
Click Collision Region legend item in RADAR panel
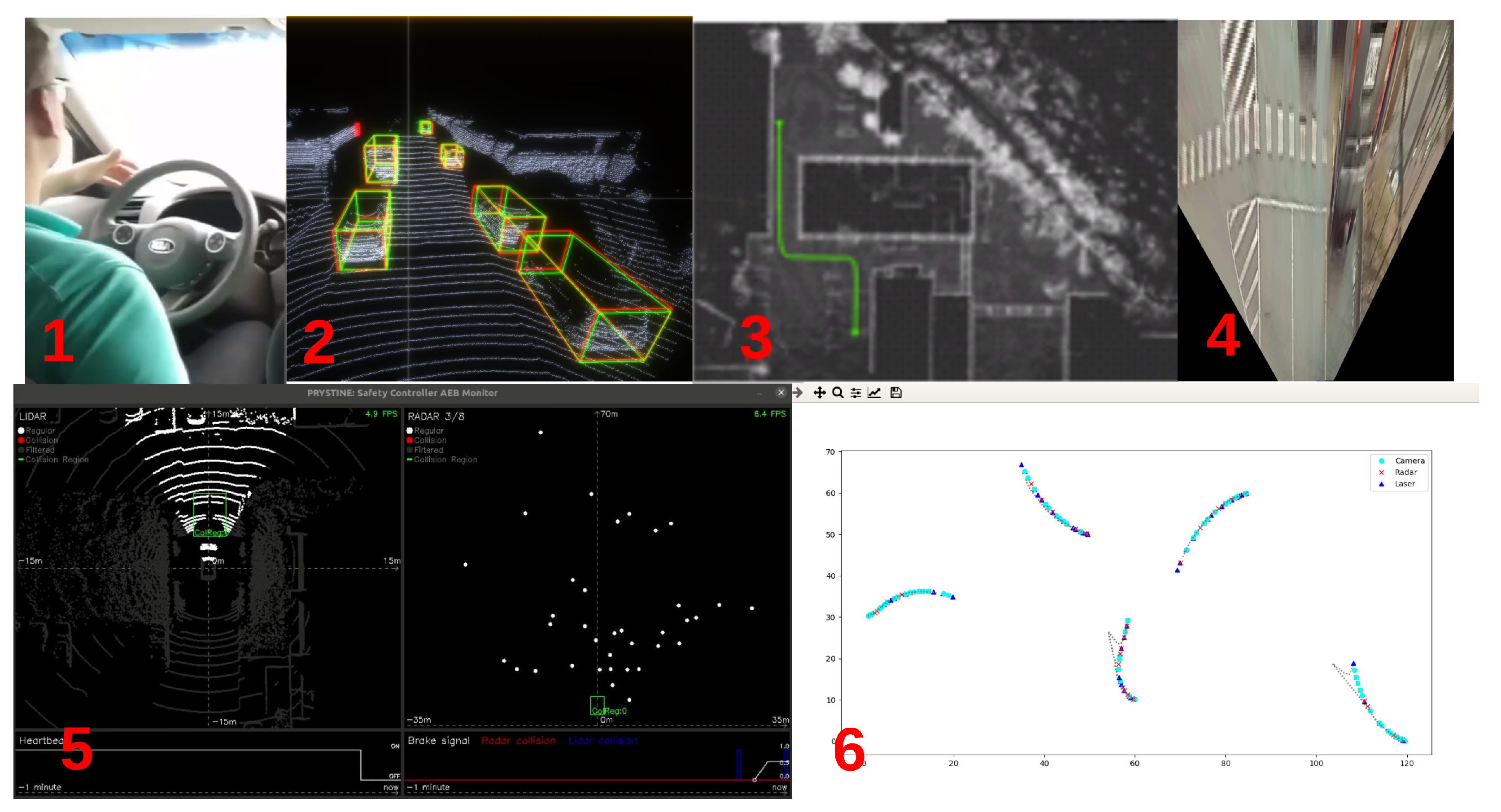coord(442,460)
